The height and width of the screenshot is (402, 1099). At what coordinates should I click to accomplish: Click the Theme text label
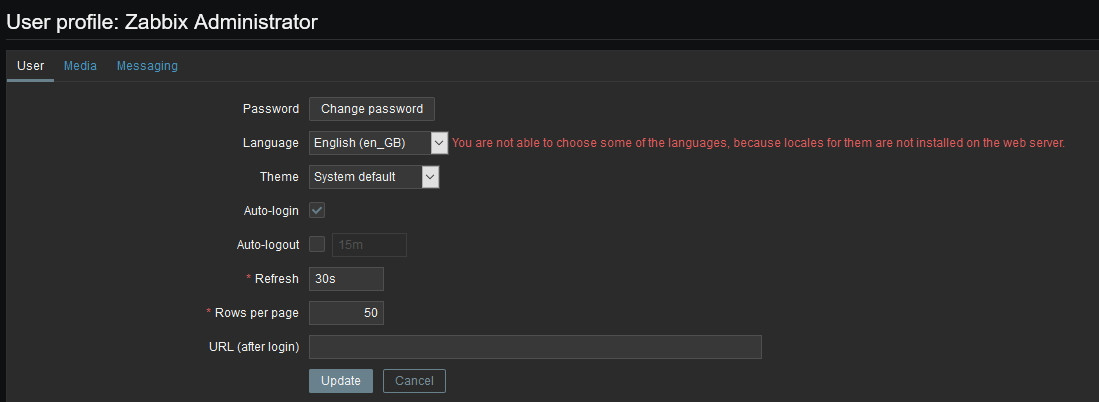click(x=279, y=177)
